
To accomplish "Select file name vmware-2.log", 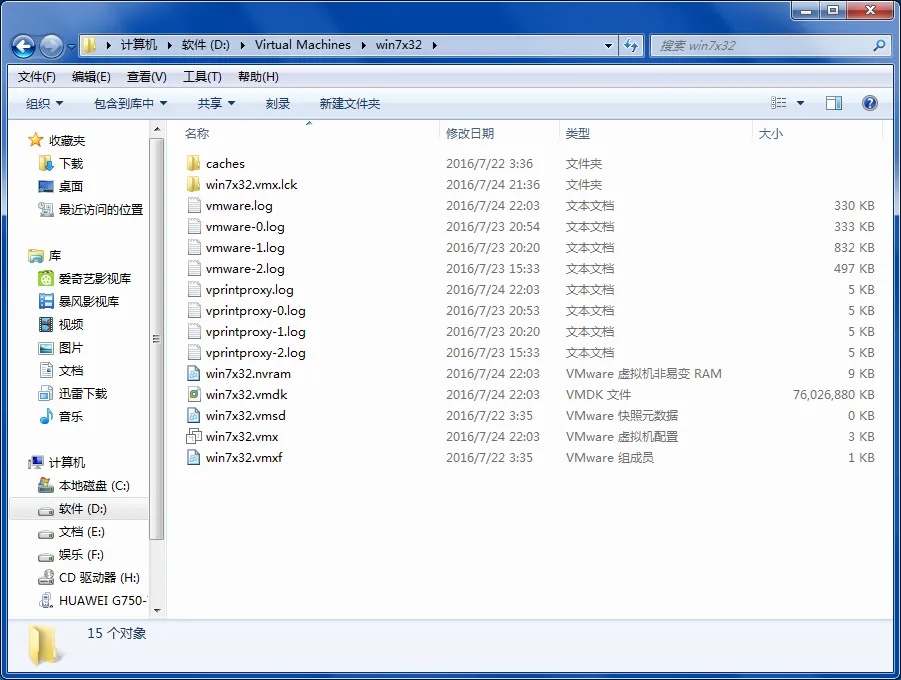I will pyautogui.click(x=245, y=269).
